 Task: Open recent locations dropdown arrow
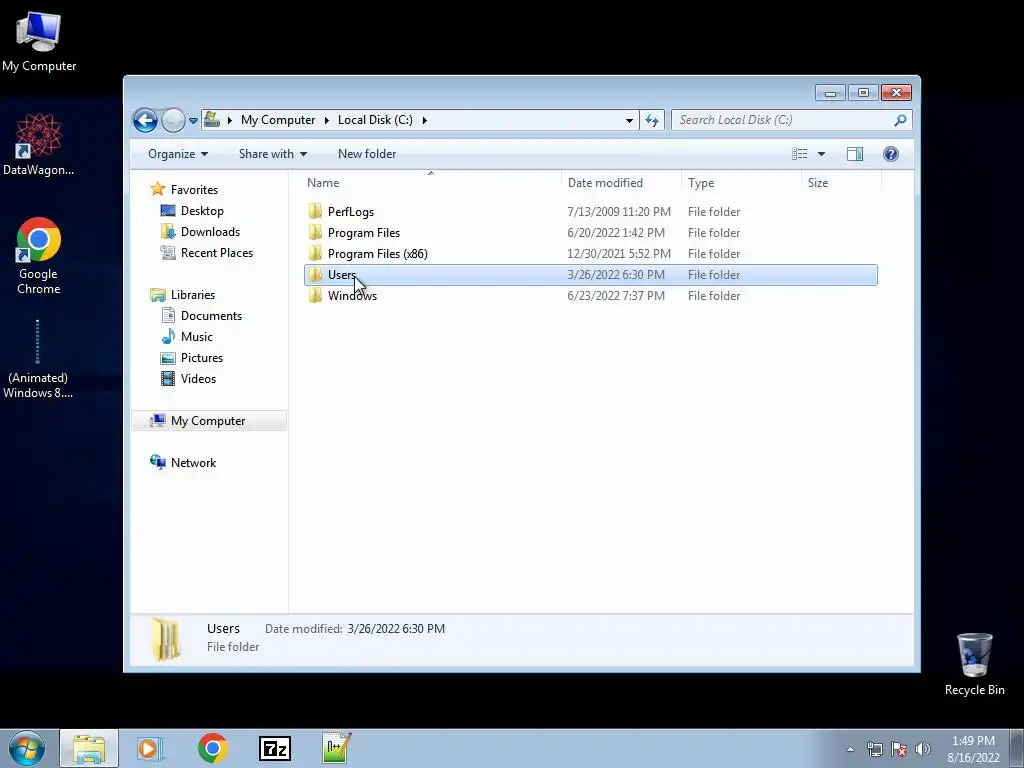(x=193, y=121)
